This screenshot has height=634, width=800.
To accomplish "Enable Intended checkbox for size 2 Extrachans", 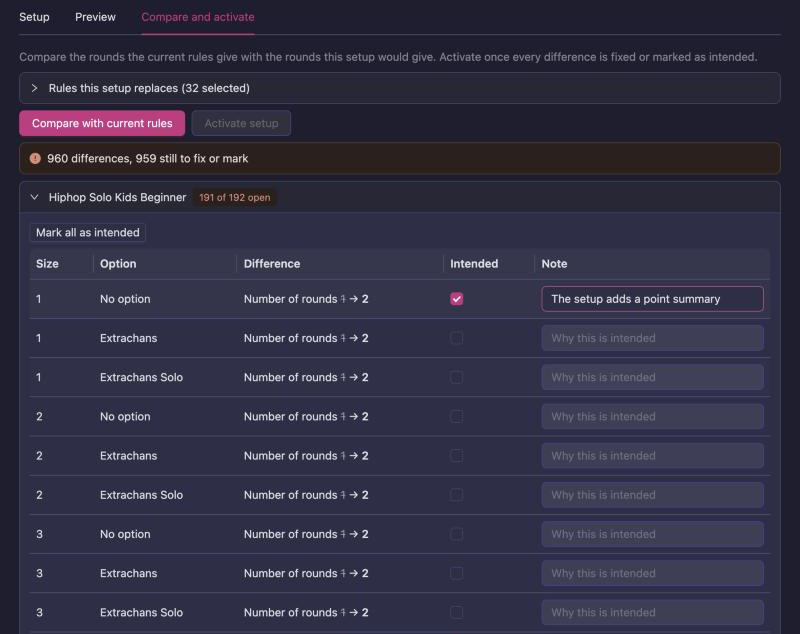I will (x=457, y=456).
